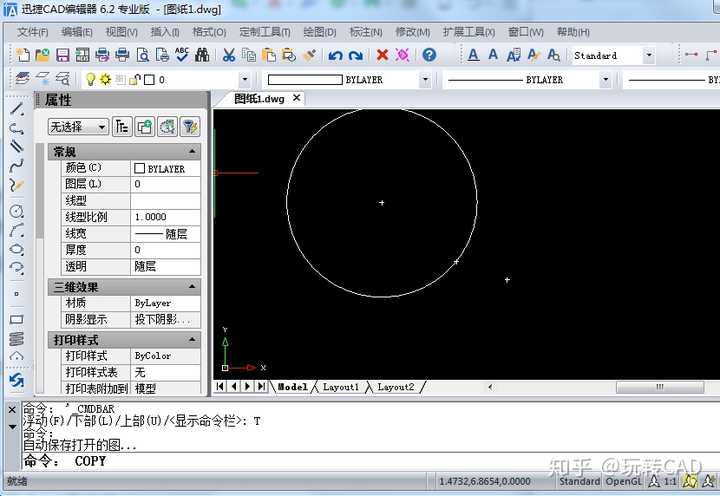Image resolution: width=720 pixels, height=496 pixels.
Task: Open the layer dropdown showing 0
Action: point(244,79)
